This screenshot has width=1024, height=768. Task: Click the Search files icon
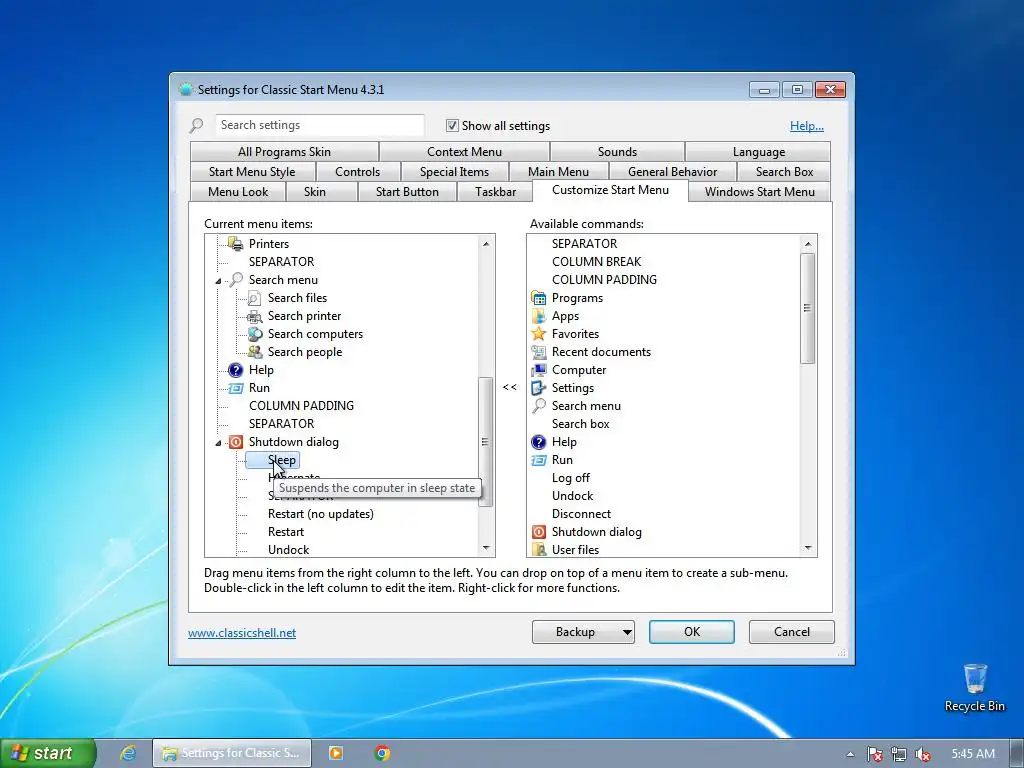tap(254, 298)
